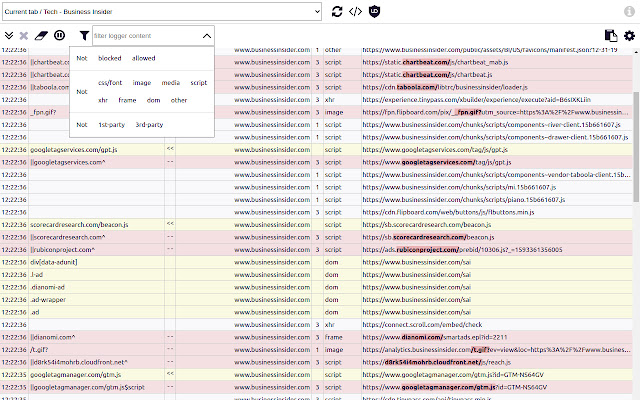Open the info icon at top right
The height and width of the screenshot is (400, 640).
(629, 11)
